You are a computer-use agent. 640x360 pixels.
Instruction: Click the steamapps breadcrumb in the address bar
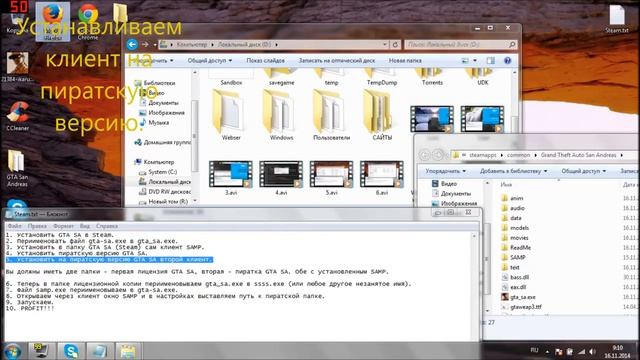click(482, 155)
